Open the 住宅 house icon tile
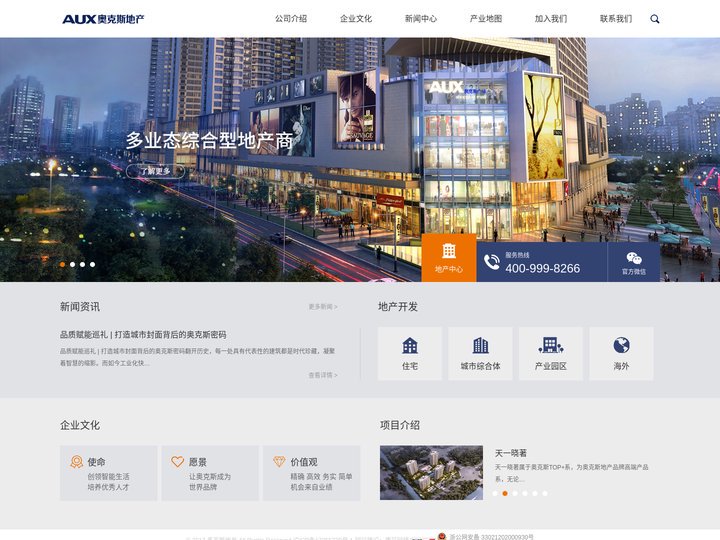Image resolution: width=720 pixels, height=540 pixels. (410, 354)
